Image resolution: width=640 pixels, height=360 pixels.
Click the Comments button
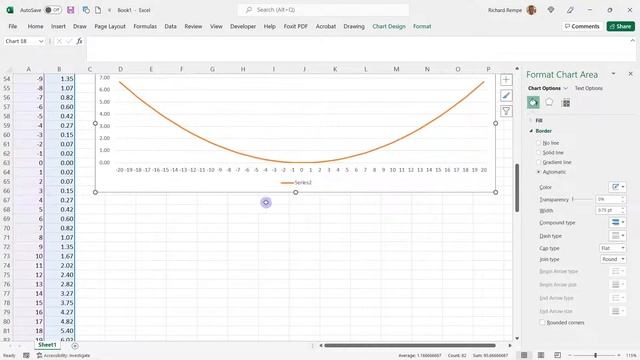pyautogui.click(x=582, y=26)
